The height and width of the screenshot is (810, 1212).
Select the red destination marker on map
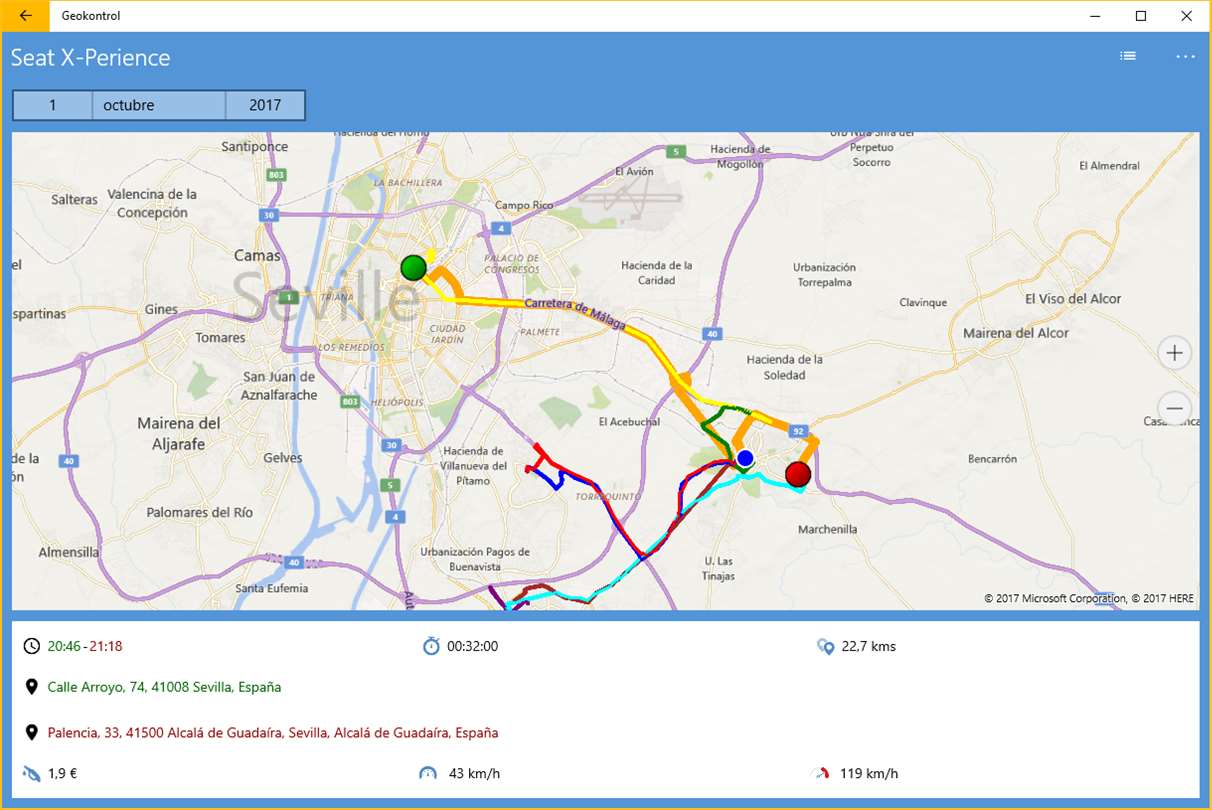click(x=797, y=474)
